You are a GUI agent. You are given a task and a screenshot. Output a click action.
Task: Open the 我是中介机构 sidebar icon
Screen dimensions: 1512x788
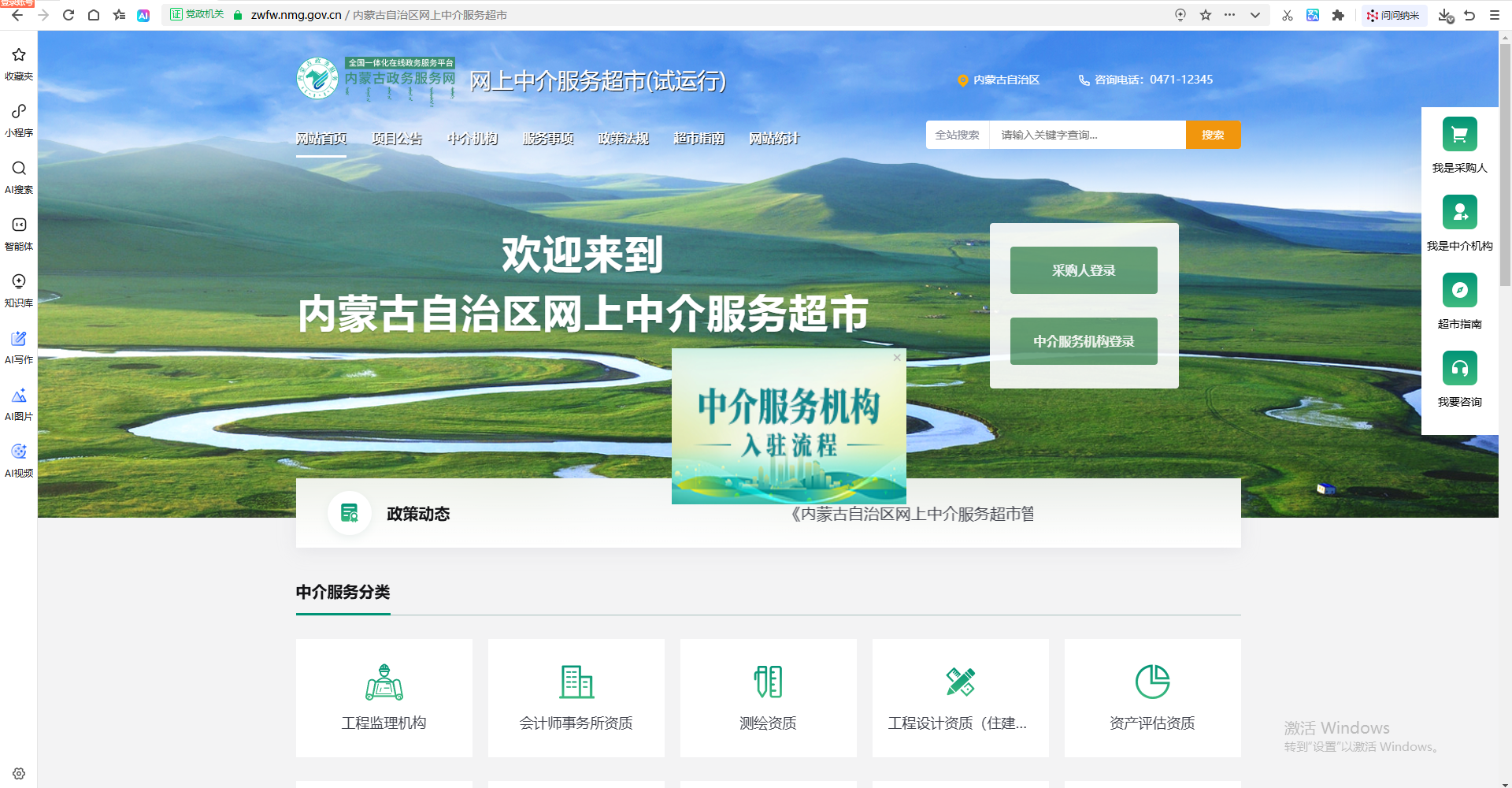(x=1459, y=212)
